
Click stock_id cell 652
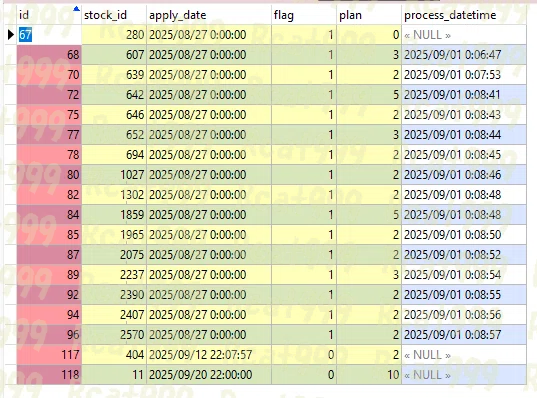click(x=114, y=135)
